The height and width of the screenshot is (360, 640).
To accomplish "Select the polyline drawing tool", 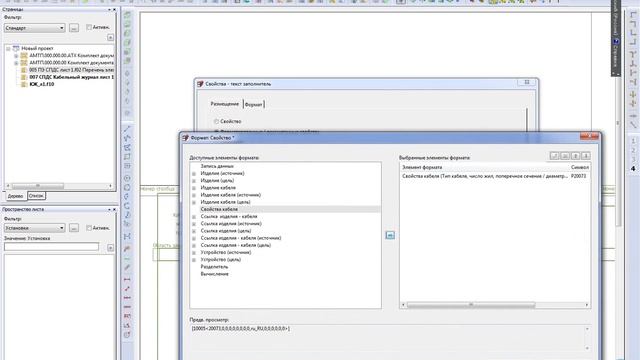I will click(127, 138).
